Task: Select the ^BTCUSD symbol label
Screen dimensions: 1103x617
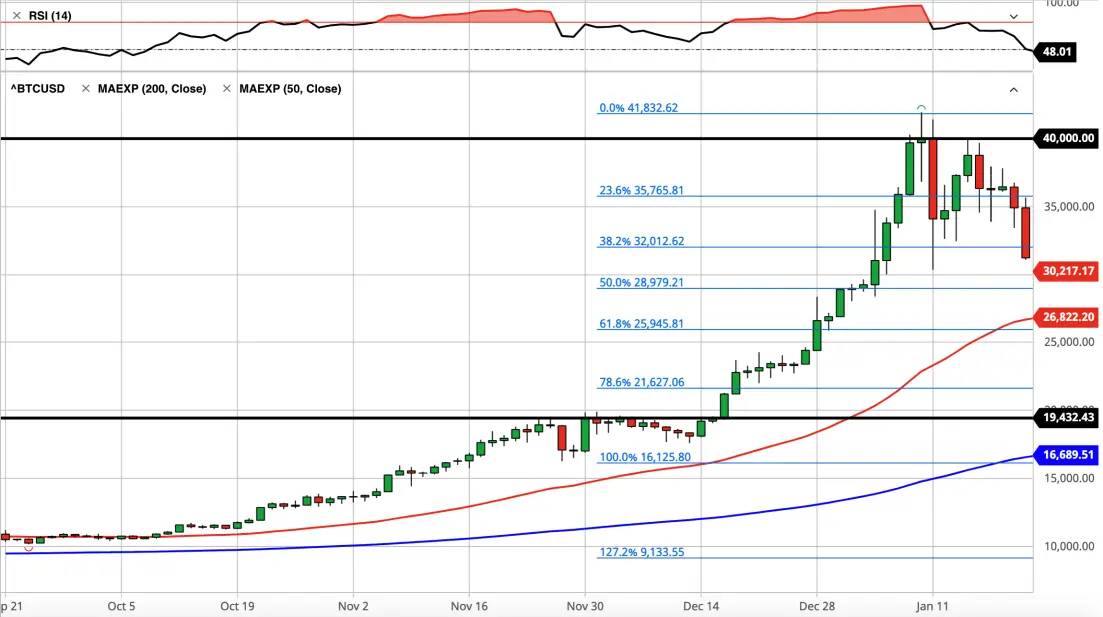Action: click(x=38, y=89)
